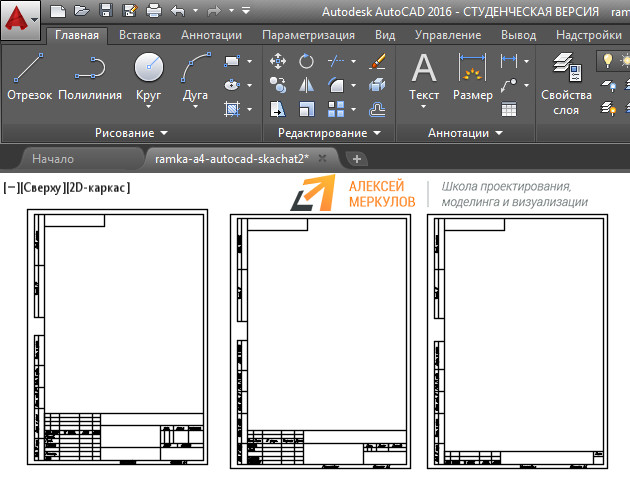The height and width of the screenshot is (481, 630).
Task: Click the Save As icon
Action: (x=130, y=11)
